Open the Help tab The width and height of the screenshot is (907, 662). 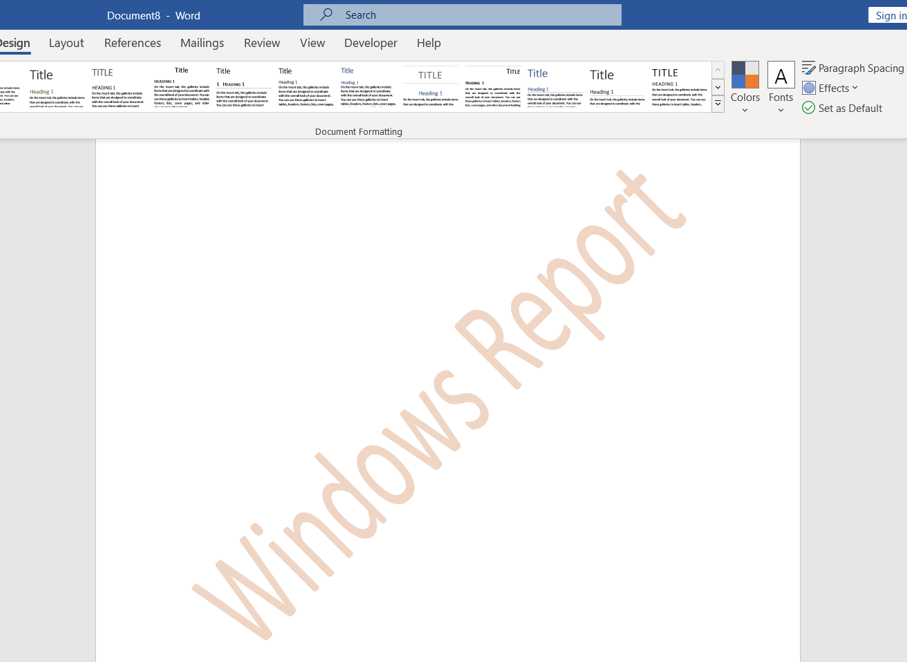tap(429, 43)
